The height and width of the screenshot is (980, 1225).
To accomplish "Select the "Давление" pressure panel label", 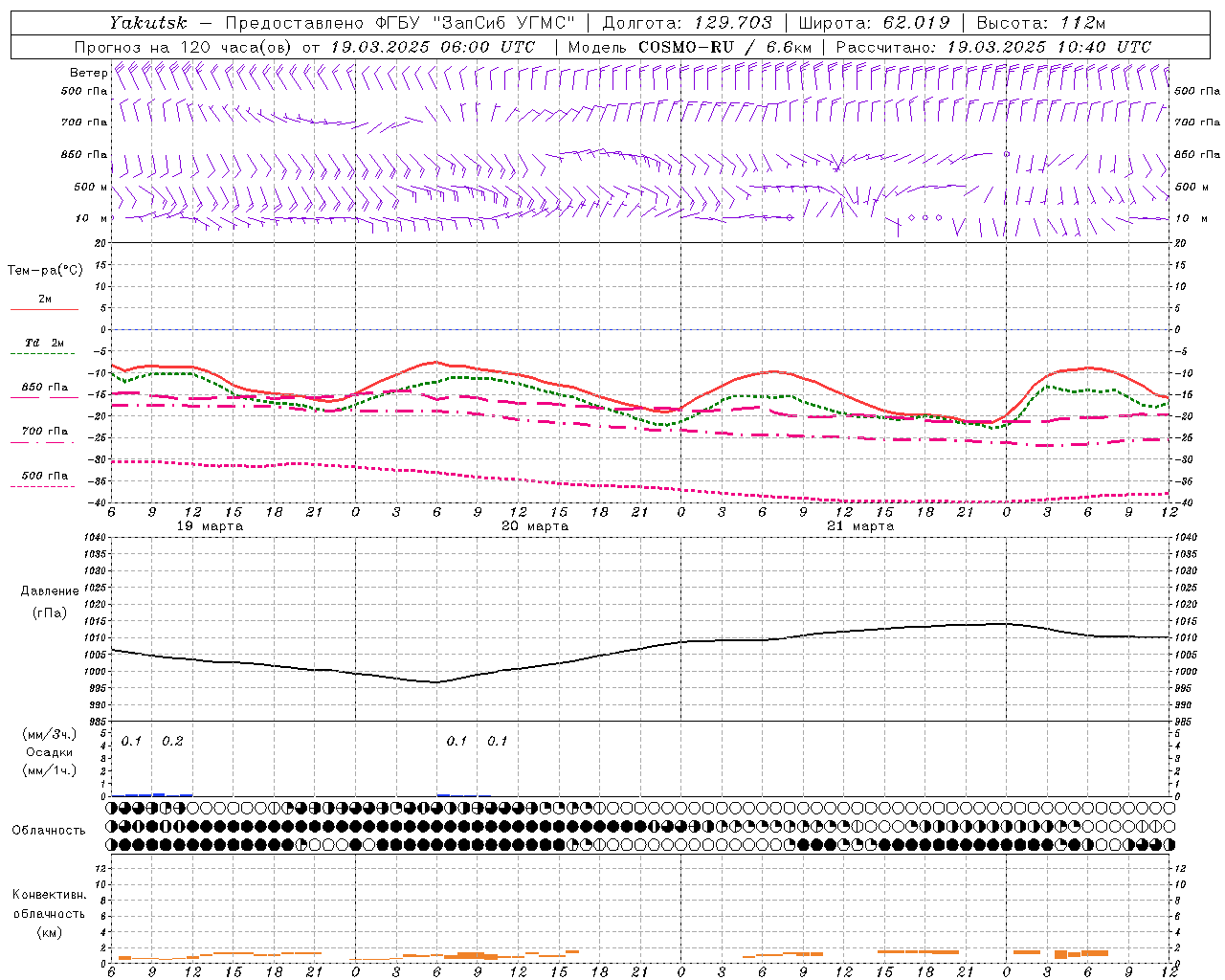I will (50, 591).
